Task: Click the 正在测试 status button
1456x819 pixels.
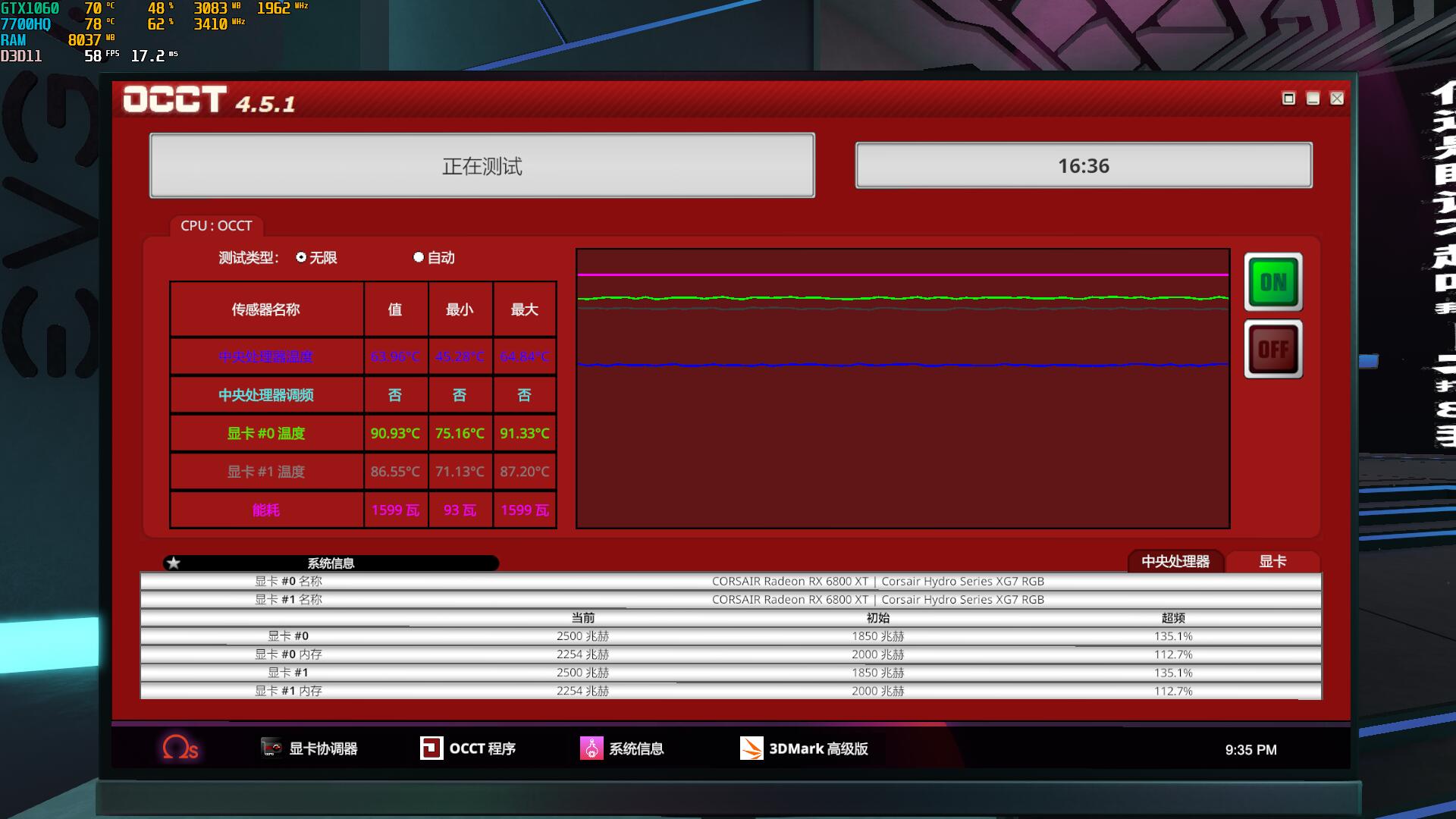Action: click(482, 166)
